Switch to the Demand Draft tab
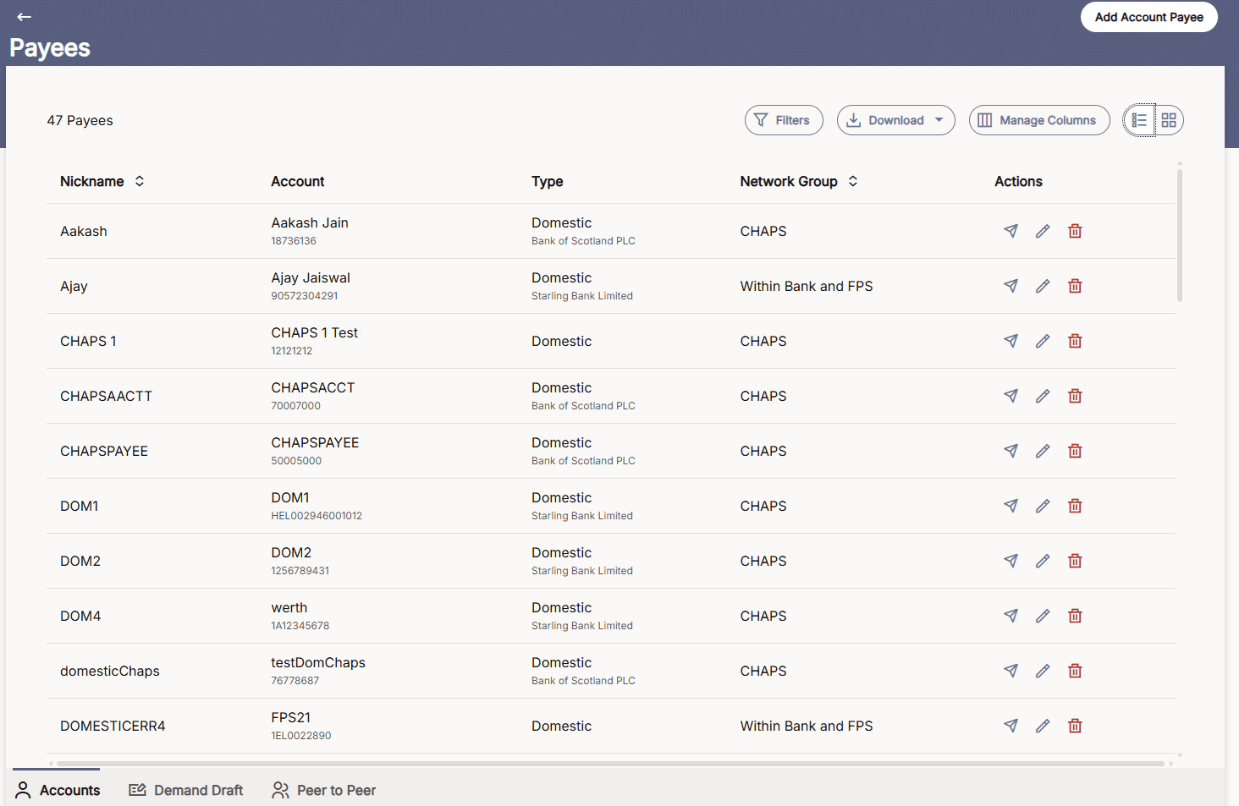 186,790
